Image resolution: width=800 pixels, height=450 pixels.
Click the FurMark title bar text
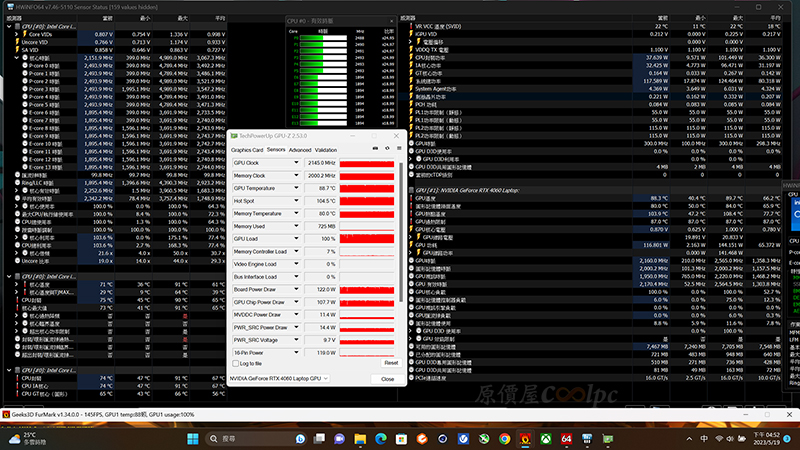pyautogui.click(x=103, y=415)
